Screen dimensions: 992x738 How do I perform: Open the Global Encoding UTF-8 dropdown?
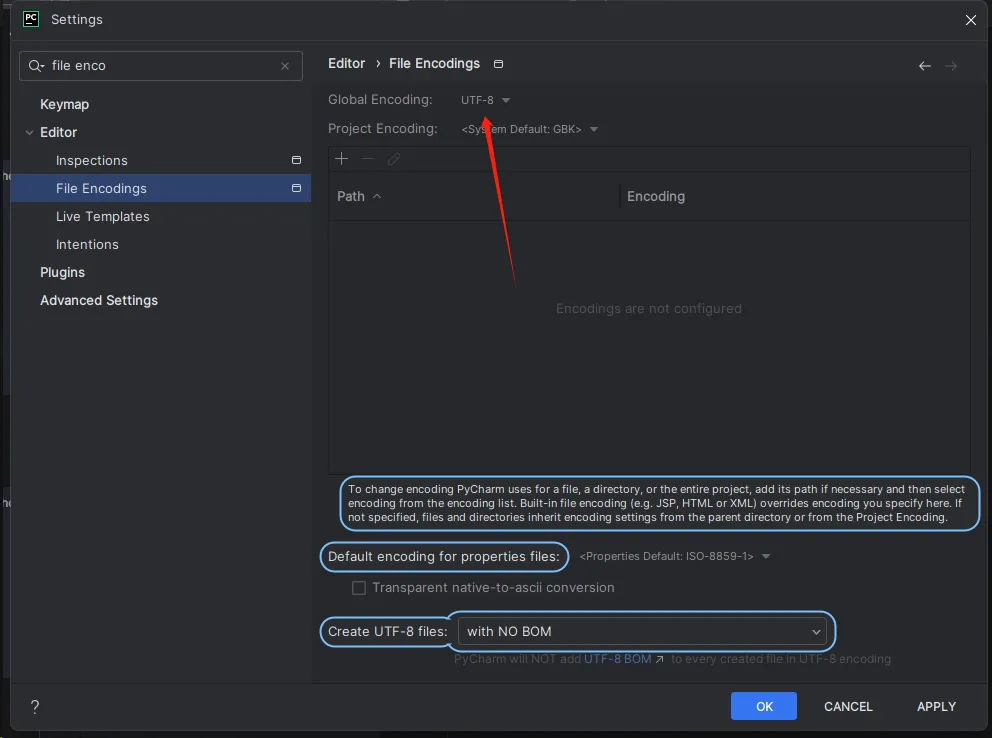tap(485, 100)
